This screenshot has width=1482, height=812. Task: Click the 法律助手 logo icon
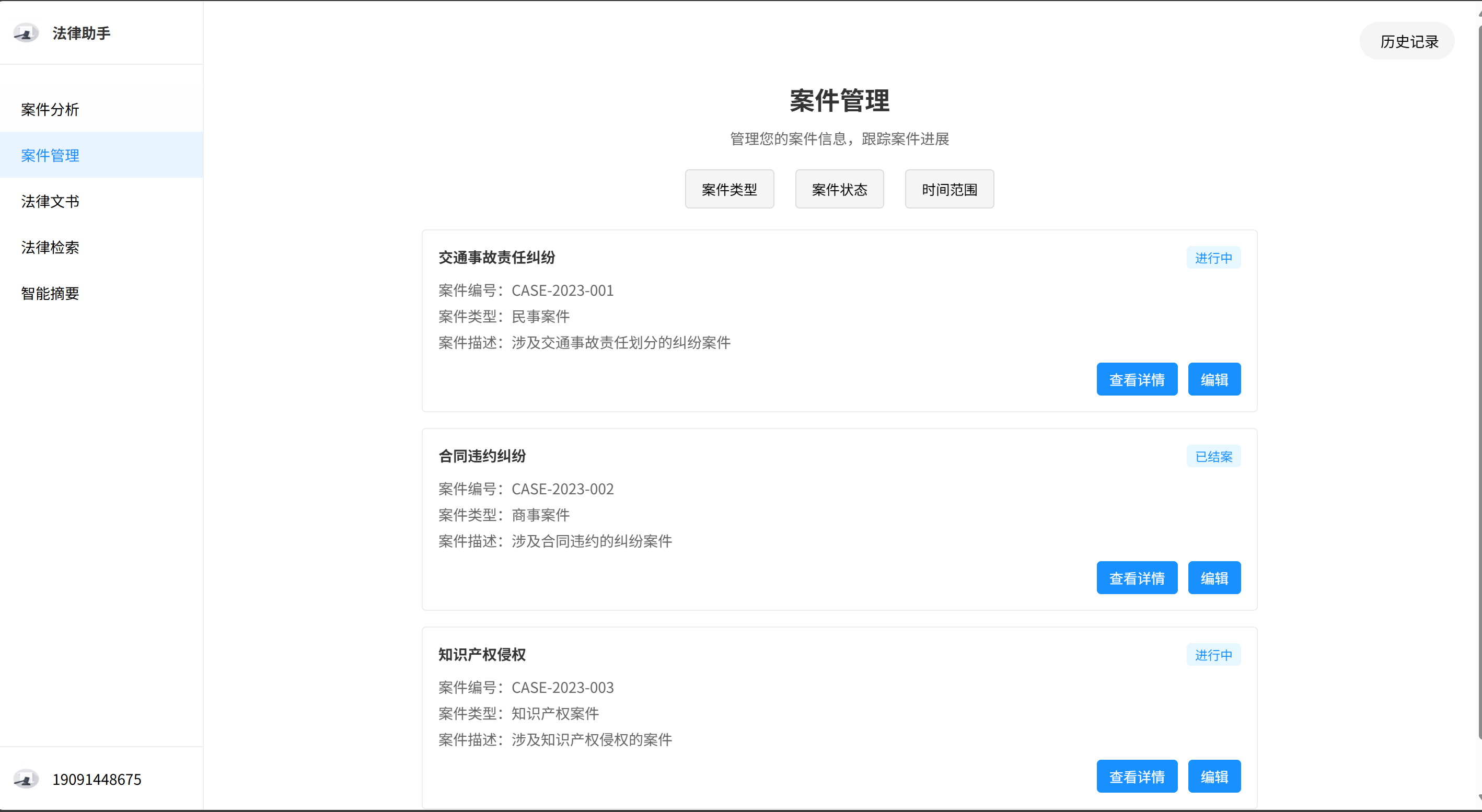[x=26, y=33]
